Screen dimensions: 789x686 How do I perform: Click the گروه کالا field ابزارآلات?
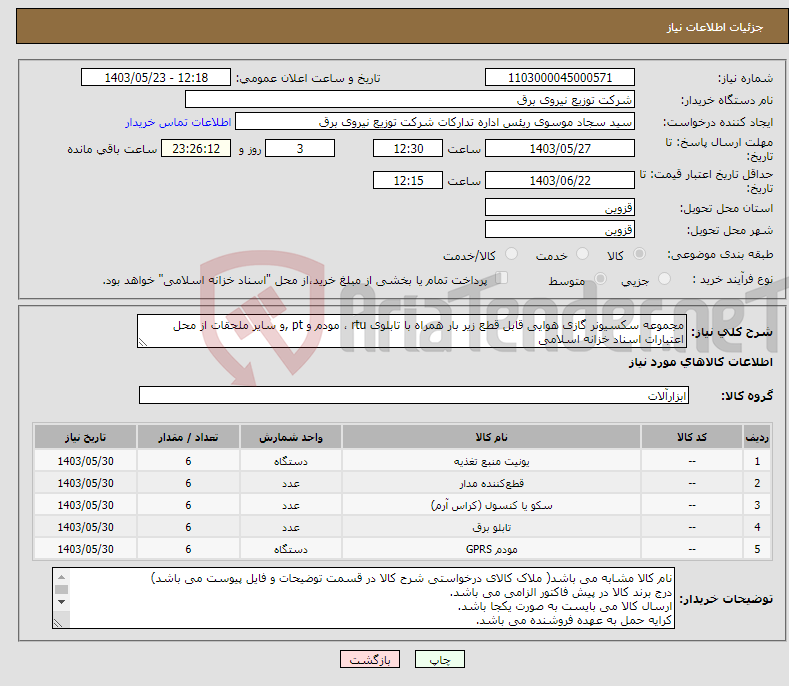point(414,396)
